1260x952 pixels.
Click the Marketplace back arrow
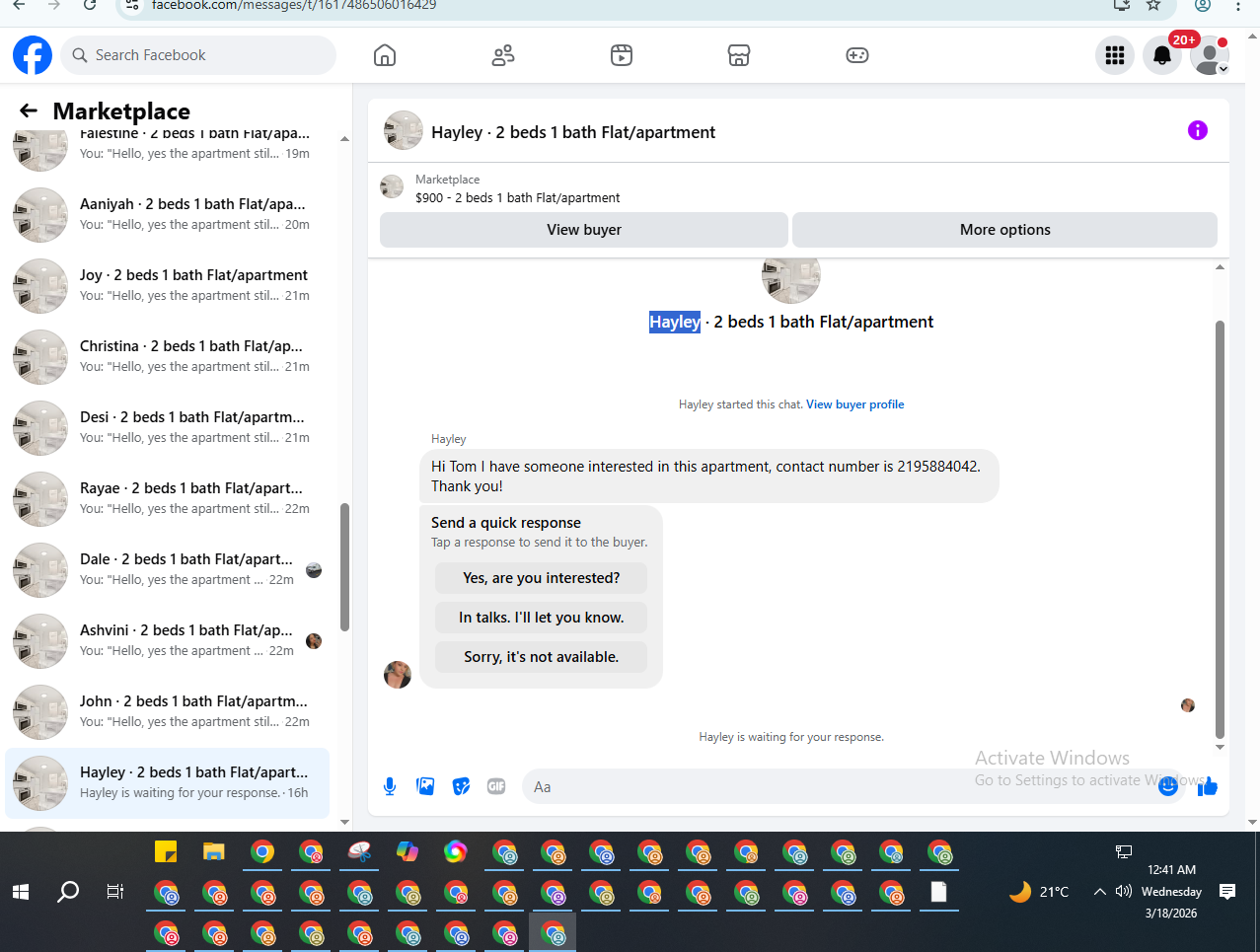29,111
